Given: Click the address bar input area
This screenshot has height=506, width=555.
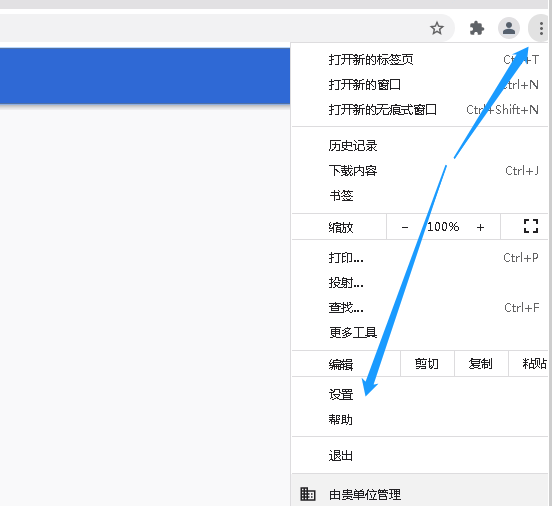Looking at the screenshot, I should [212, 28].
